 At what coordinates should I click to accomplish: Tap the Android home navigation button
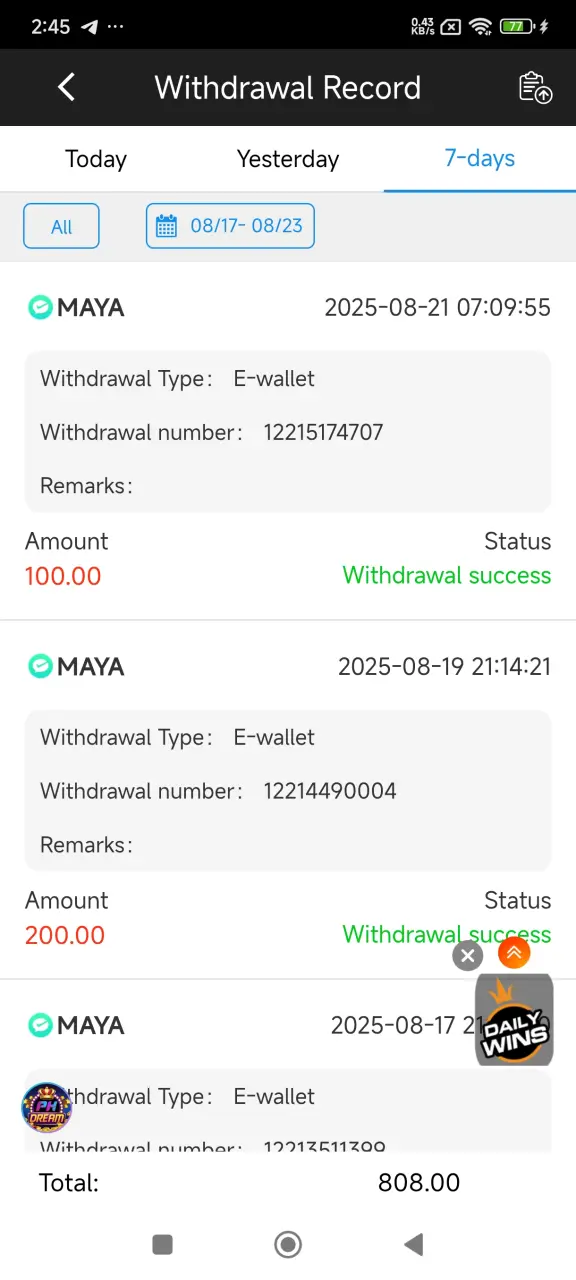click(x=288, y=1244)
